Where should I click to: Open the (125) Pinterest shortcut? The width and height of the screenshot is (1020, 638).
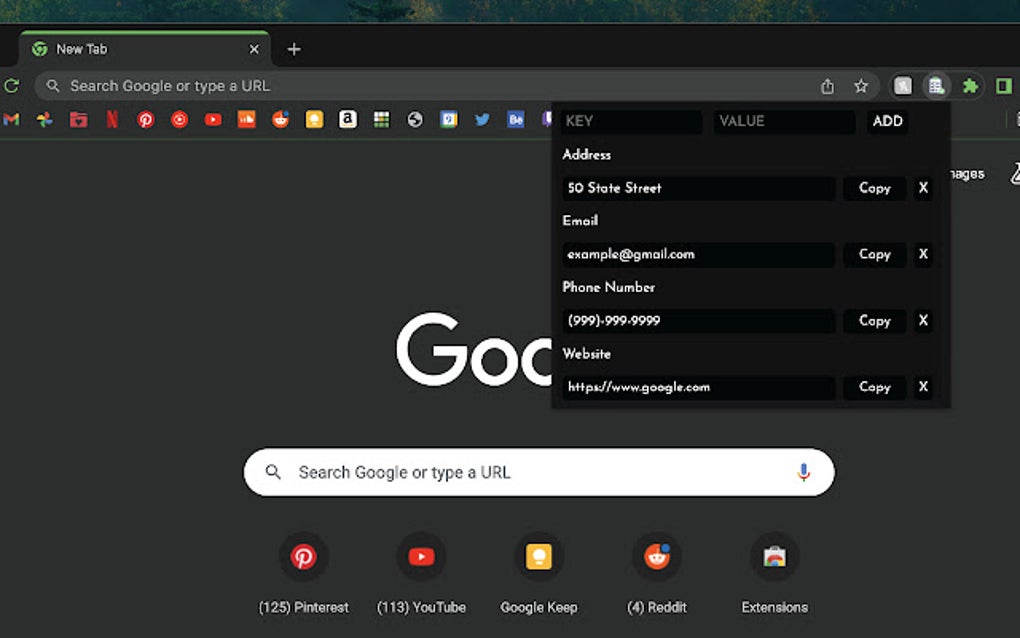pyautogui.click(x=303, y=574)
